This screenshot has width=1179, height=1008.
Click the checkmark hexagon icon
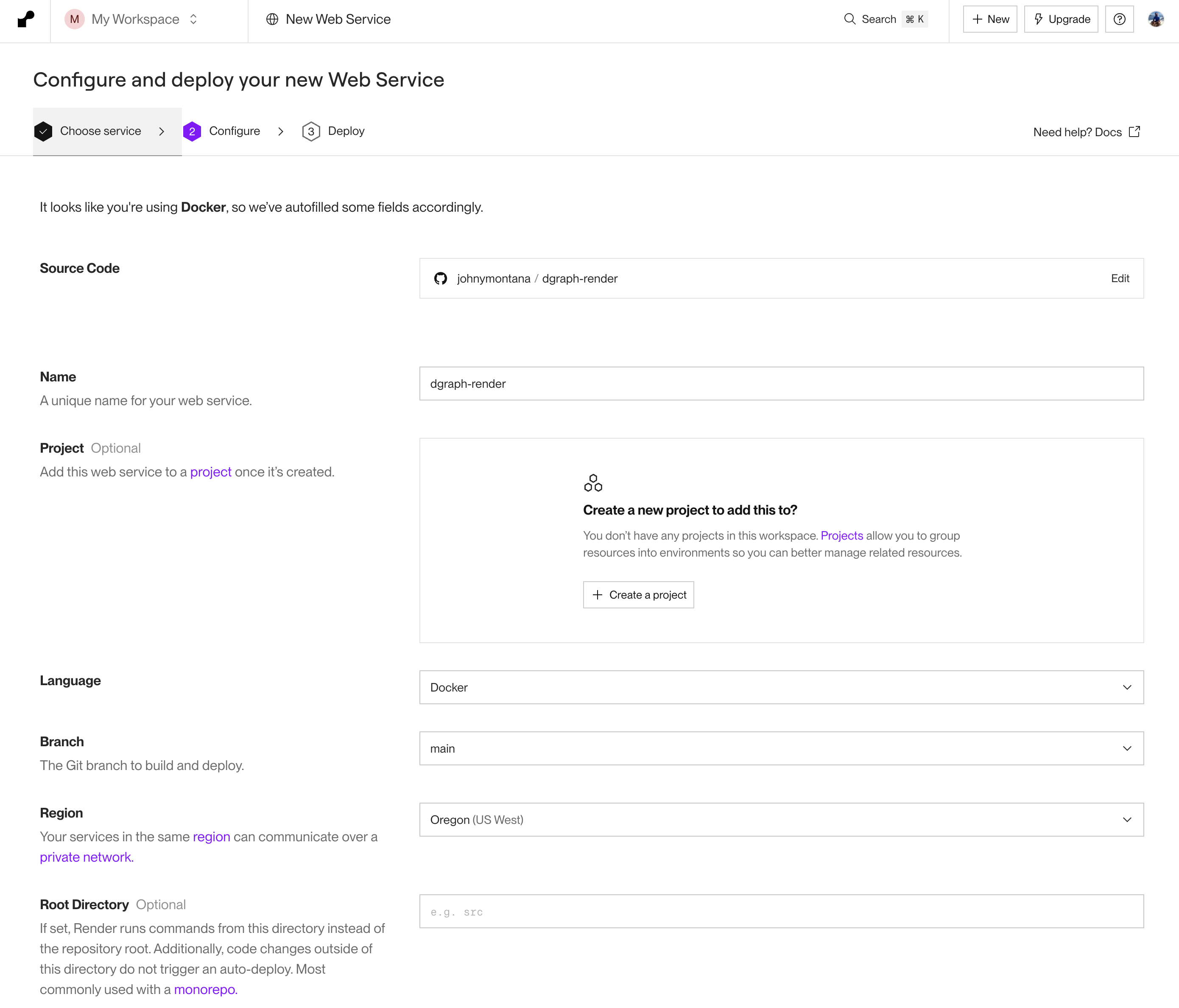(x=43, y=132)
